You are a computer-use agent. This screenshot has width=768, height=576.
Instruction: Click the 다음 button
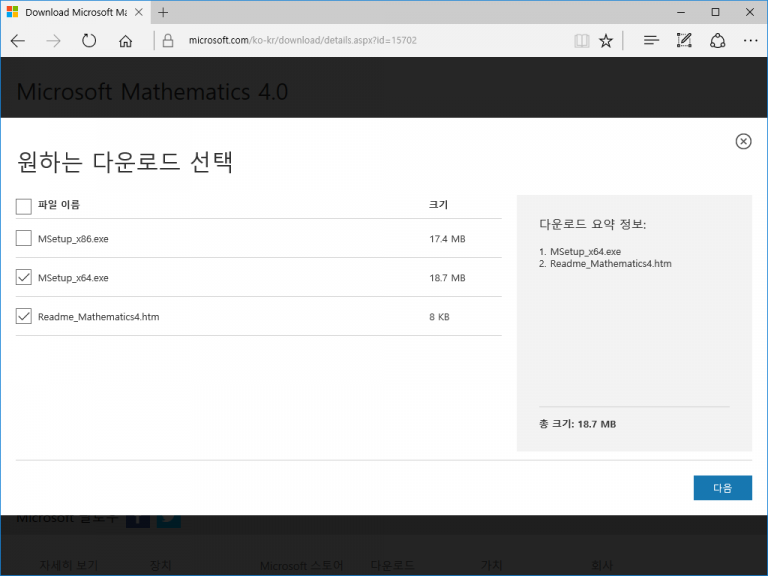click(x=722, y=488)
